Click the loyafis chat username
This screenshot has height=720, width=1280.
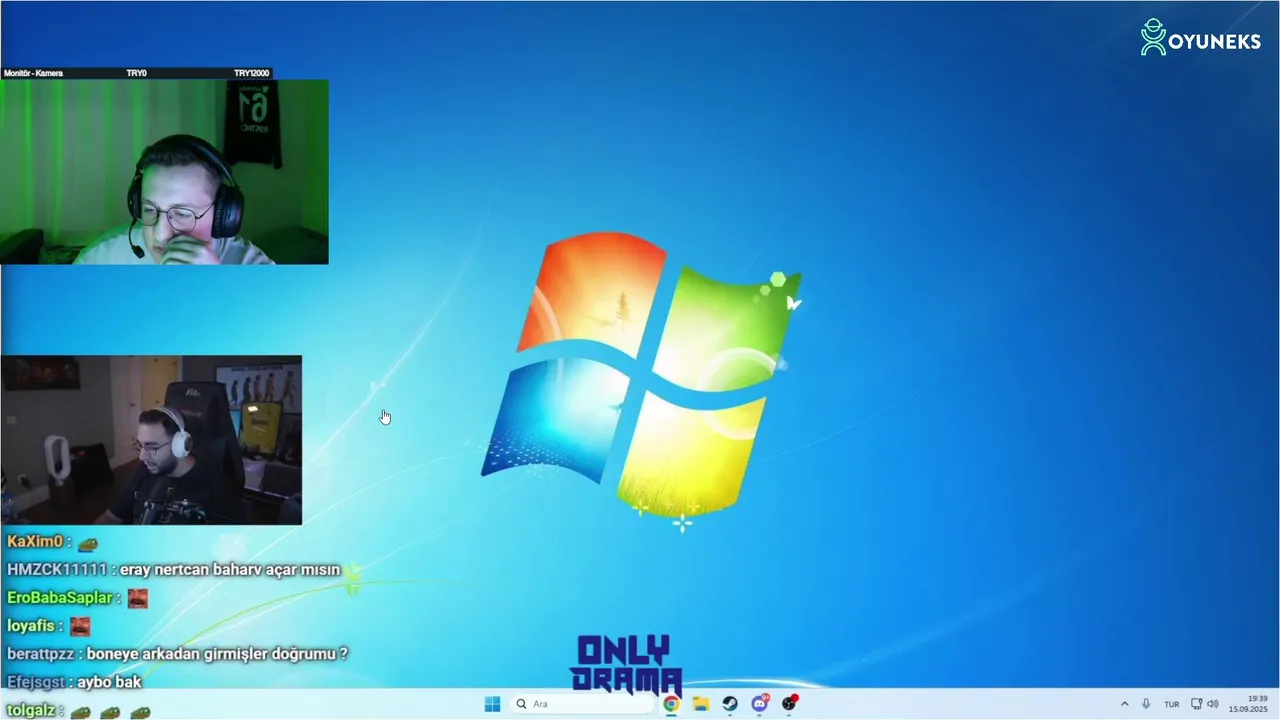(x=31, y=626)
